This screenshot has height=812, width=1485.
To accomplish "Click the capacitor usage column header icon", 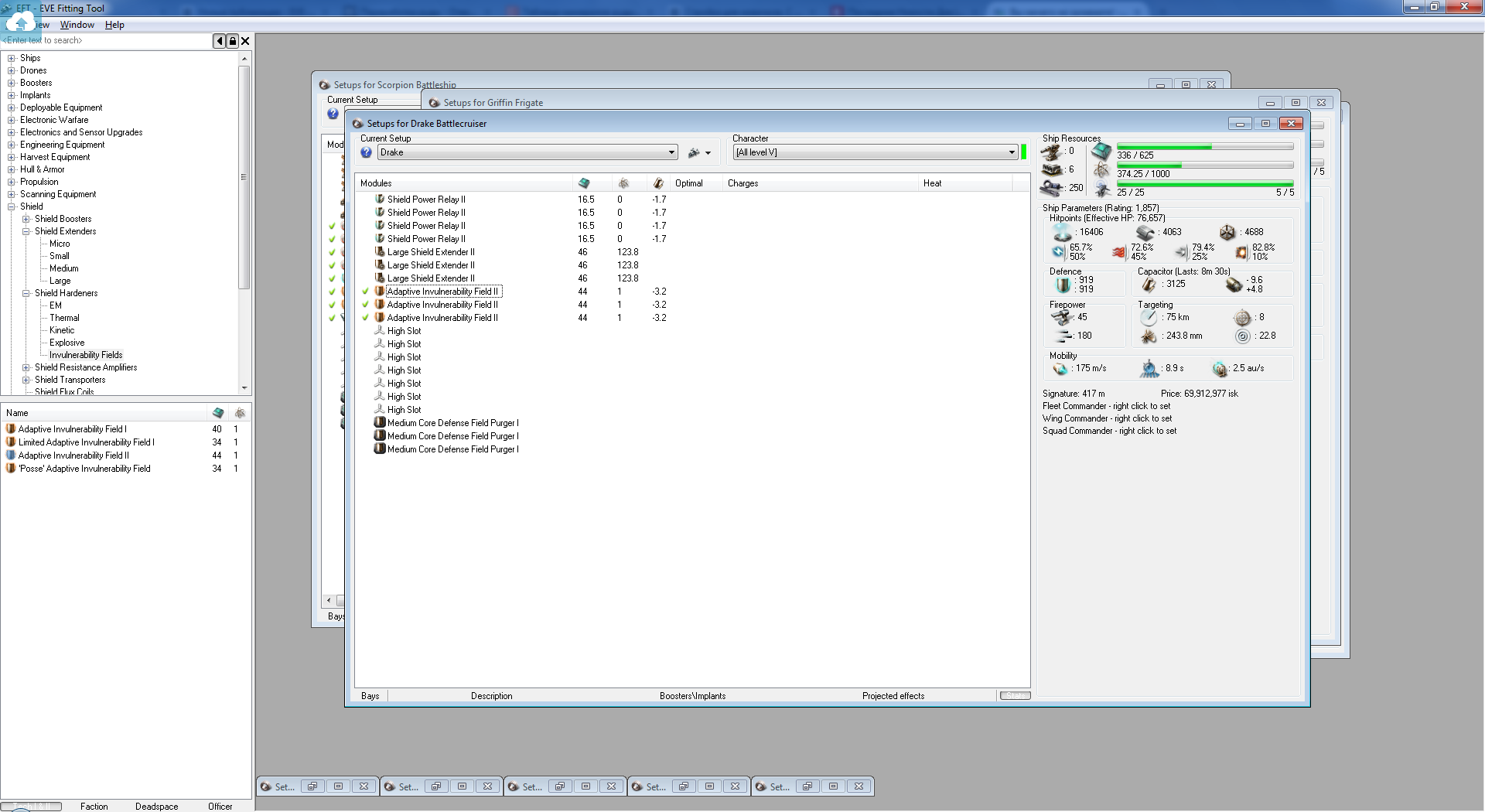I will coord(657,183).
